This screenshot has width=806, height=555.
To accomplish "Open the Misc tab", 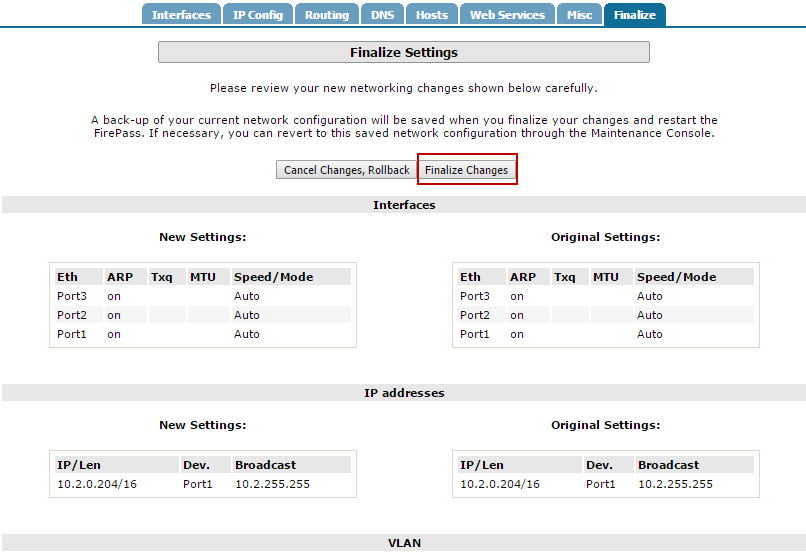I will (579, 15).
